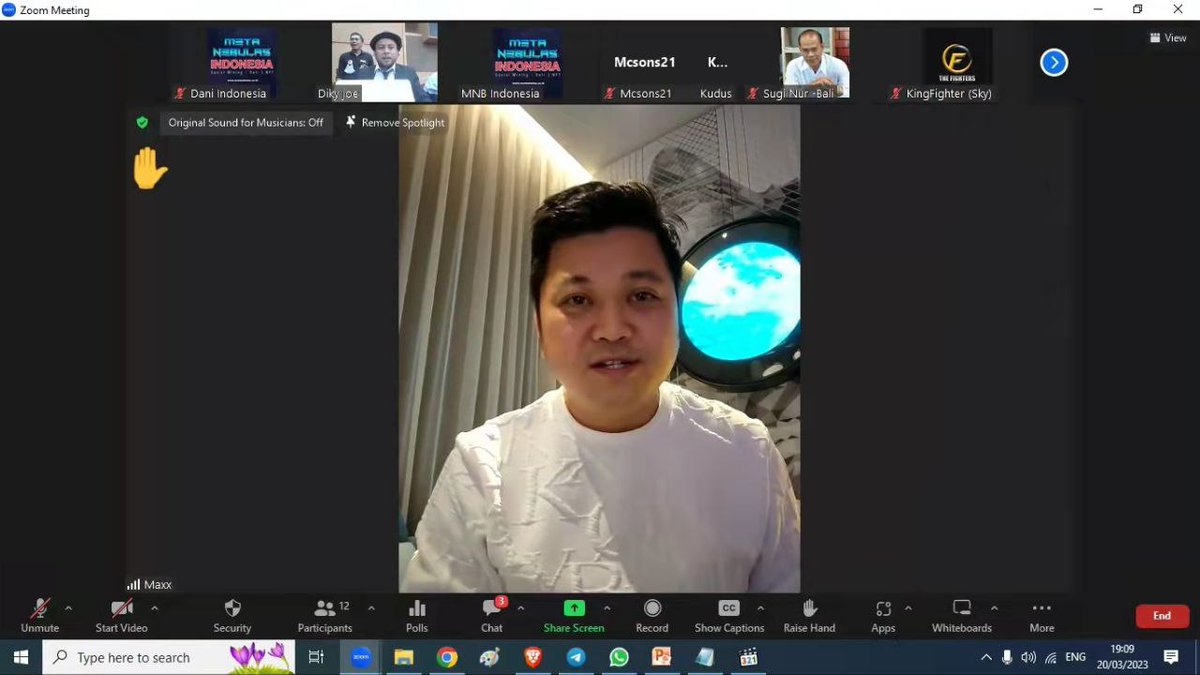Viewport: 1200px width, 675px height.
Task: Expand caption options arrow next to Show Captions
Action: pyautogui.click(x=760, y=608)
